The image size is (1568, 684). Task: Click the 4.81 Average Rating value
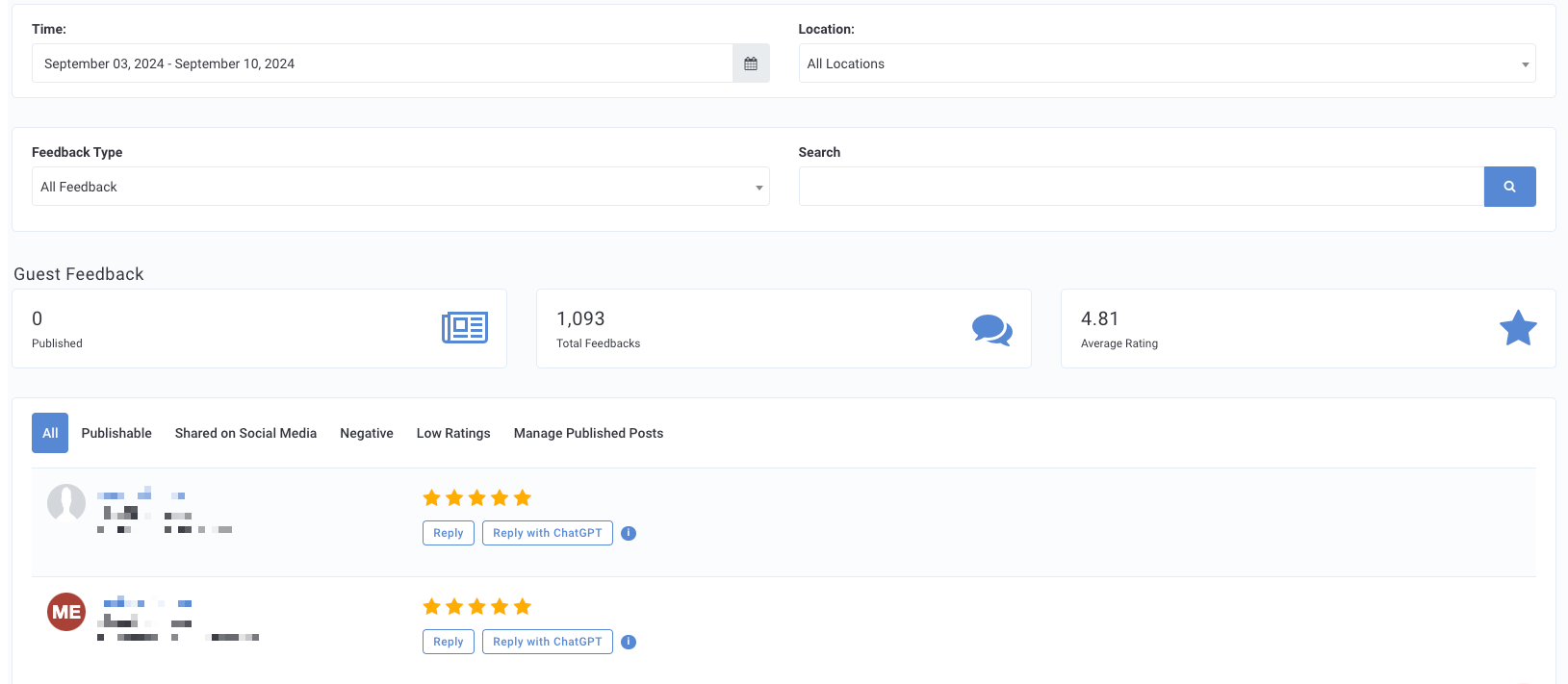point(1099,318)
